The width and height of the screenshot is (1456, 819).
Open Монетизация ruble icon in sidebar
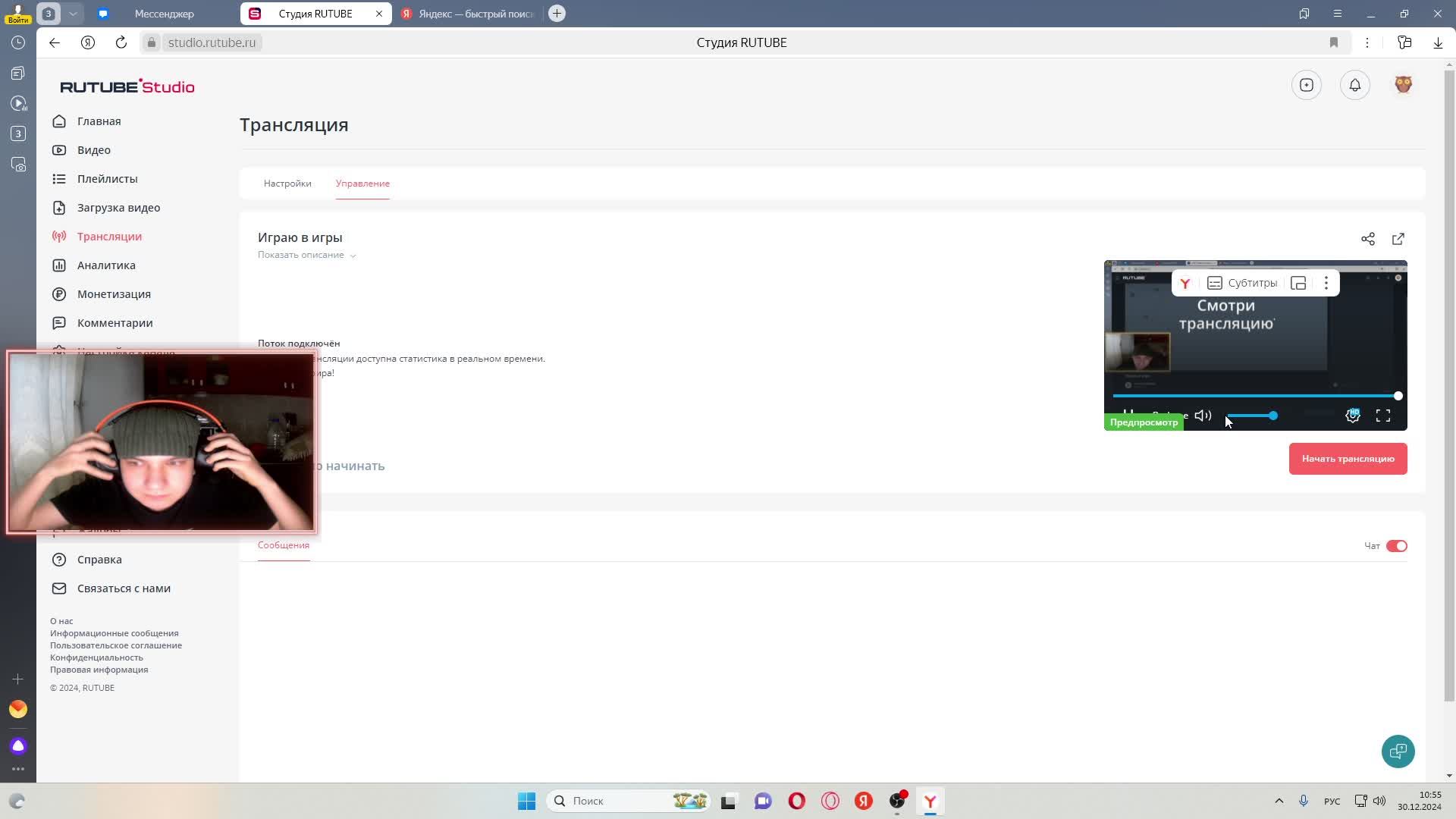(59, 294)
